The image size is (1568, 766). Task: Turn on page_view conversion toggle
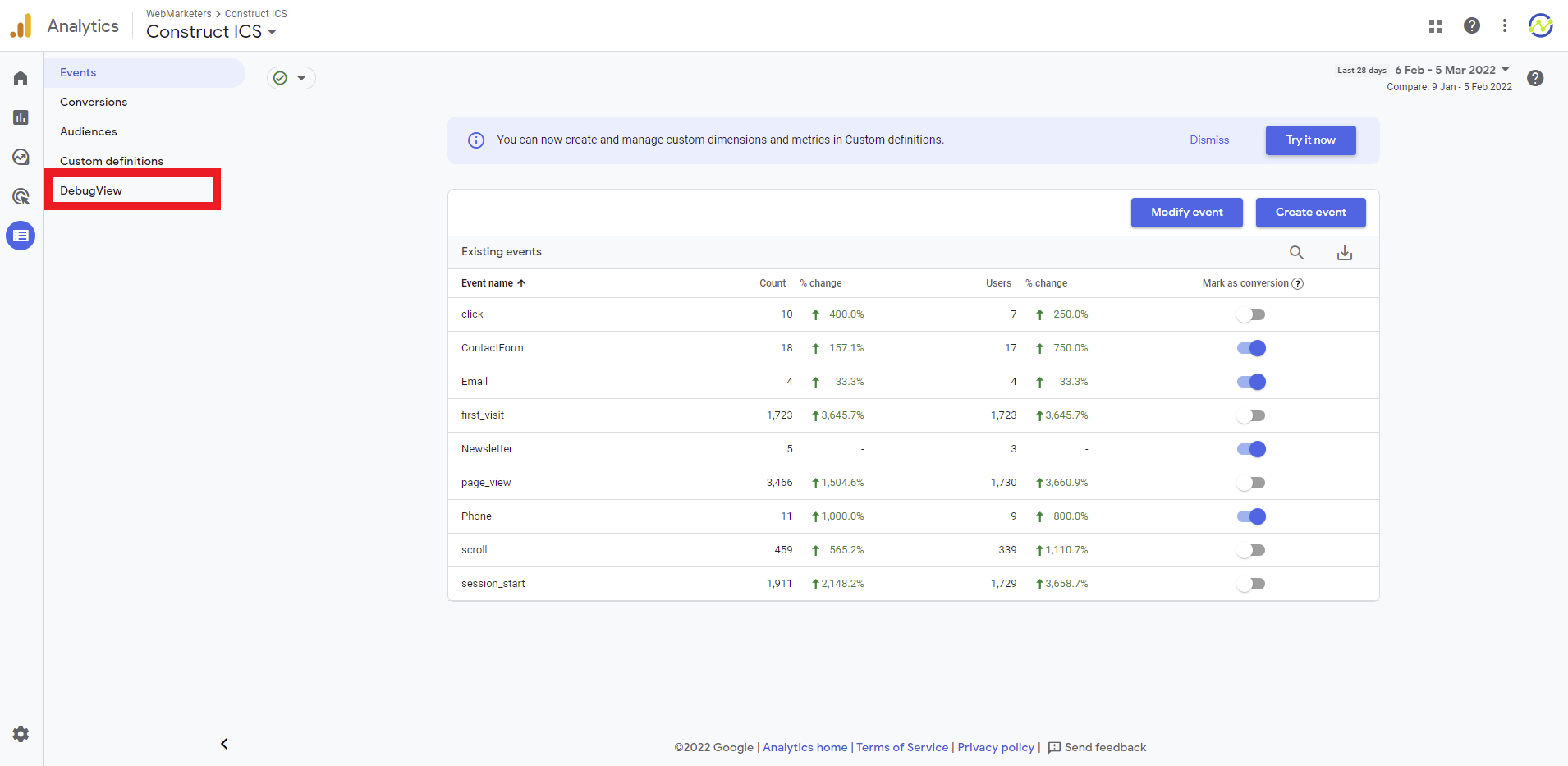click(1251, 483)
